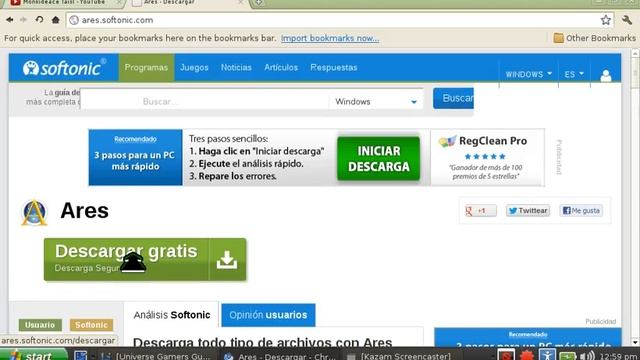
Task: Bookmark this page with the star icon
Action: 605,20
